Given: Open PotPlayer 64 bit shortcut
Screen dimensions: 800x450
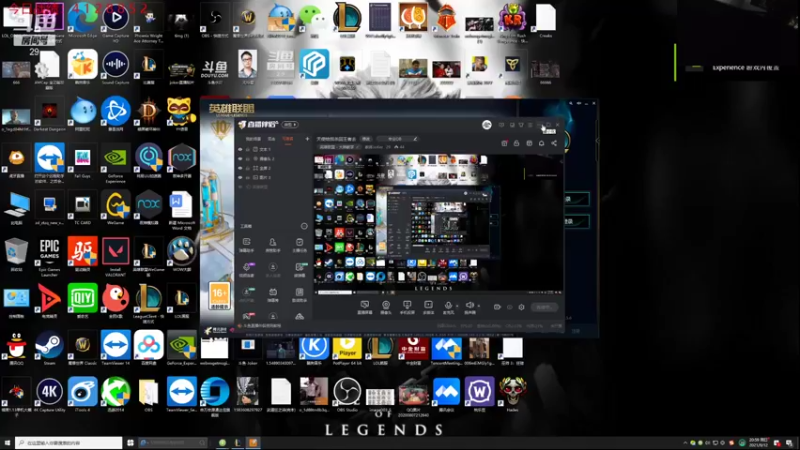Looking at the screenshot, I should pyautogui.click(x=347, y=348).
